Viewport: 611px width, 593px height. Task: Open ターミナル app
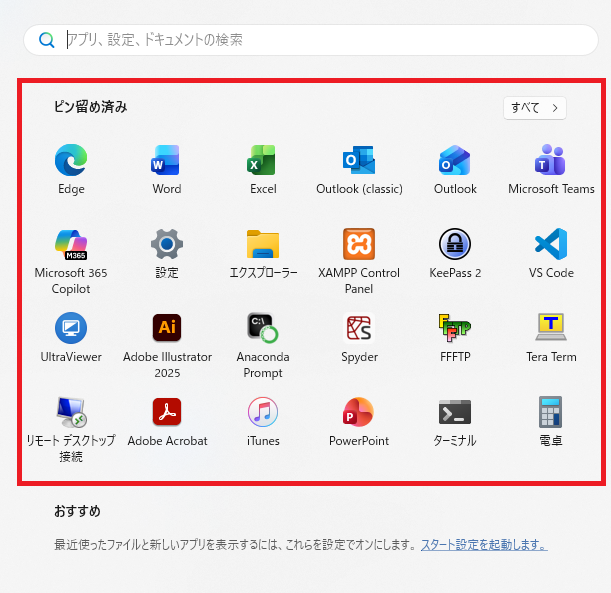tap(455, 412)
